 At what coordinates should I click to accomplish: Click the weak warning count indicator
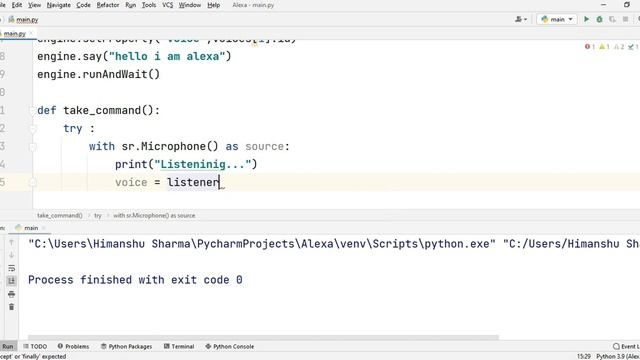619,47
